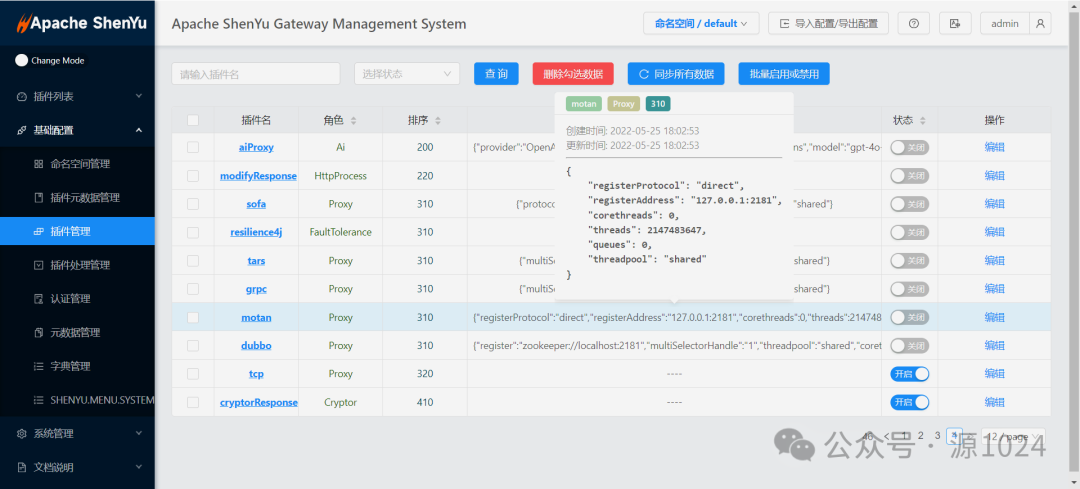The image size is (1080, 489).
Task: Click the 310 tag in popover
Action: tap(658, 104)
